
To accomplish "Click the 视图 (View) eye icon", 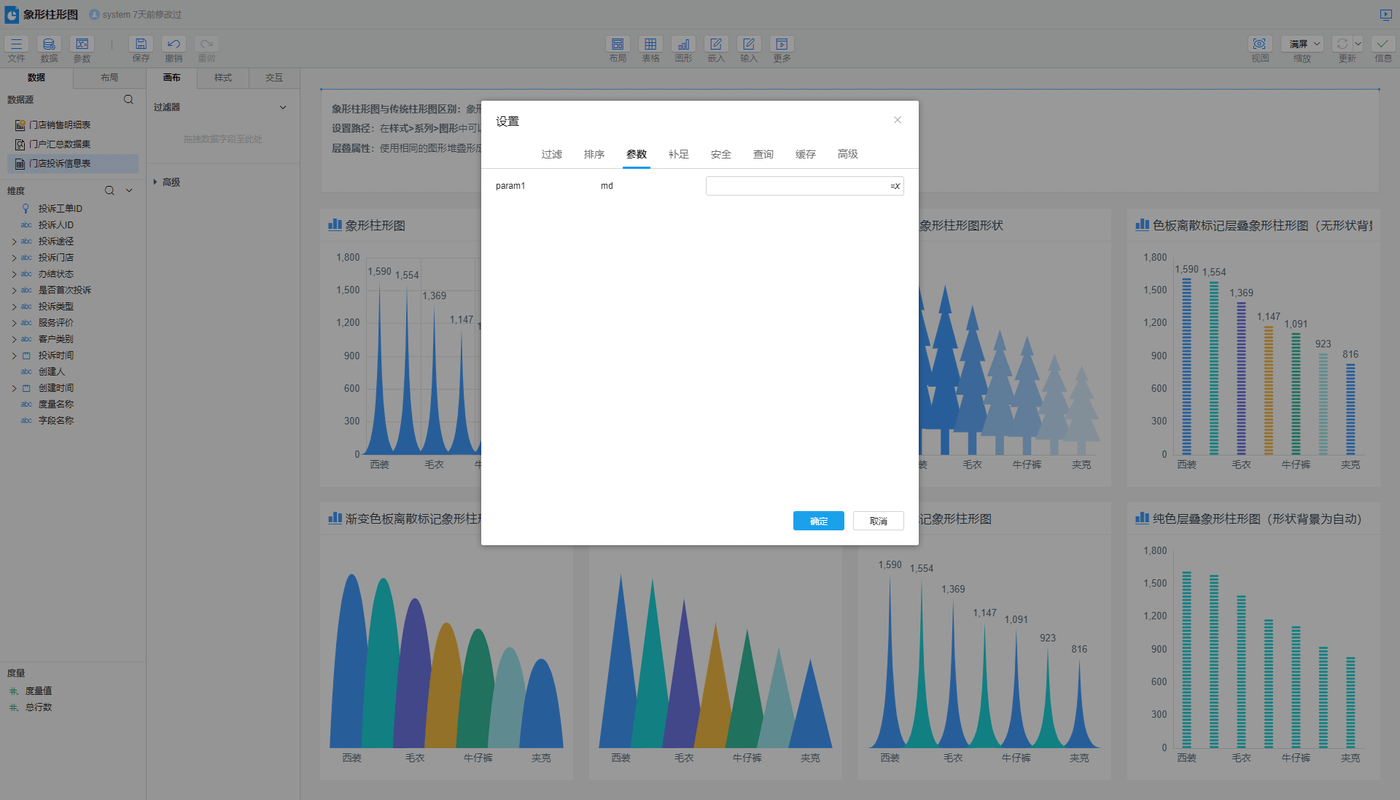I will [1259, 44].
